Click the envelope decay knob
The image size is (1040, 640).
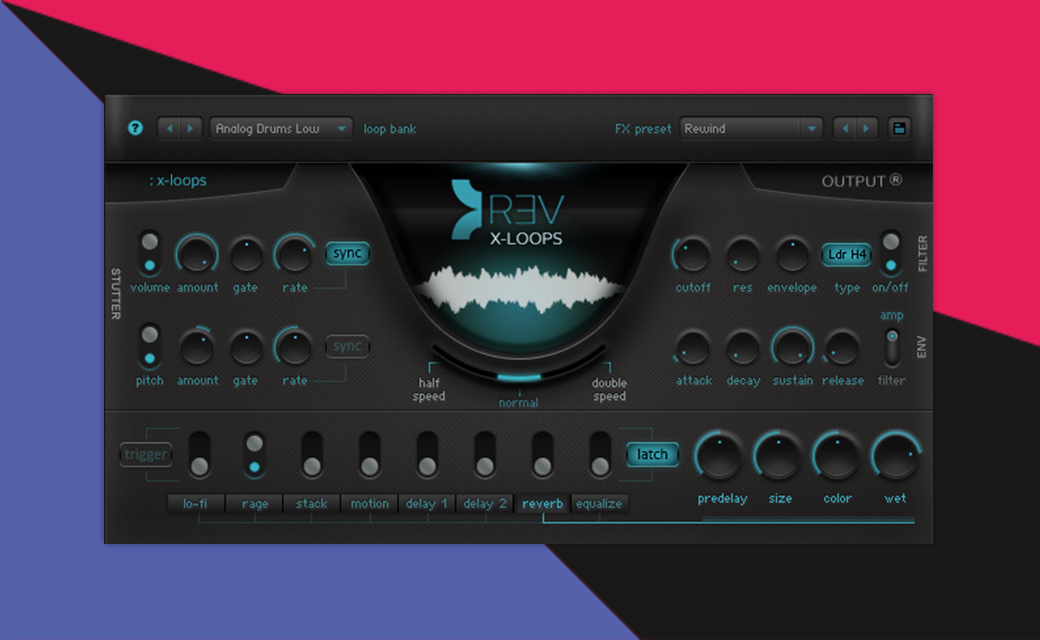pyautogui.click(x=742, y=348)
